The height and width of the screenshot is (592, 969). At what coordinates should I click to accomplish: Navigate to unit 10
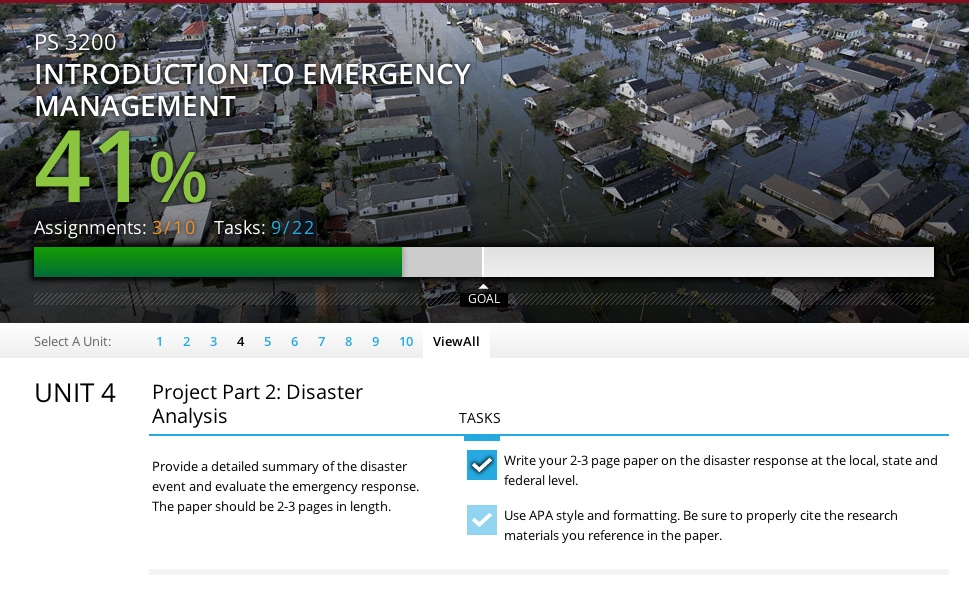point(406,342)
